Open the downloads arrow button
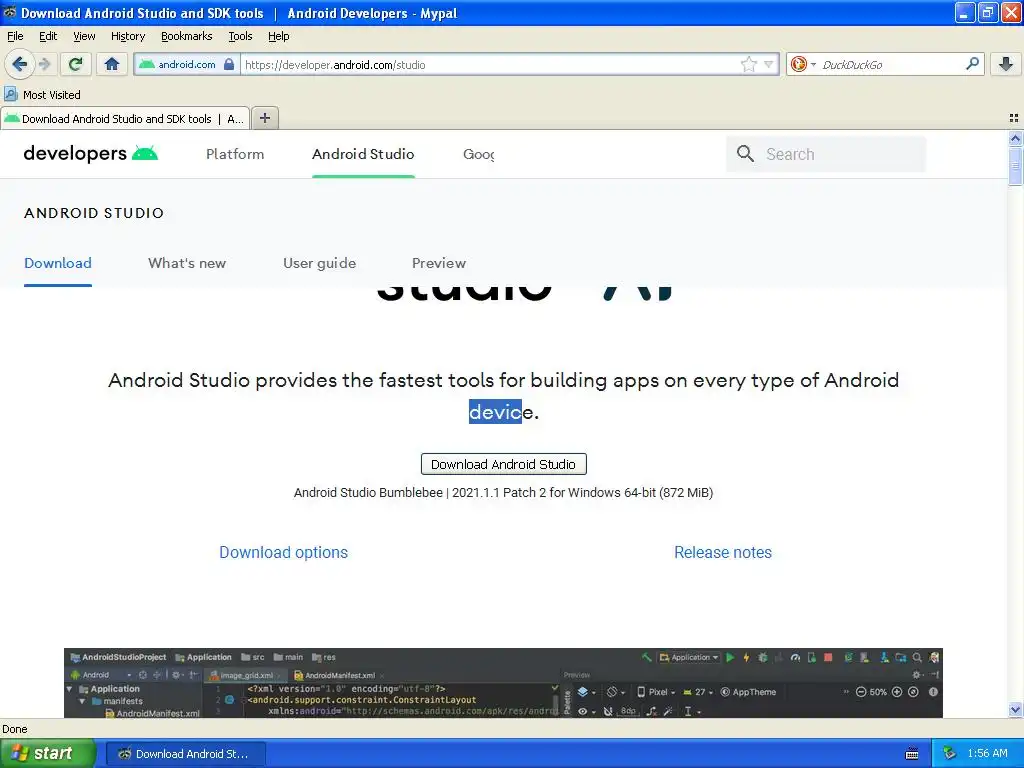 pyautogui.click(x=1006, y=64)
